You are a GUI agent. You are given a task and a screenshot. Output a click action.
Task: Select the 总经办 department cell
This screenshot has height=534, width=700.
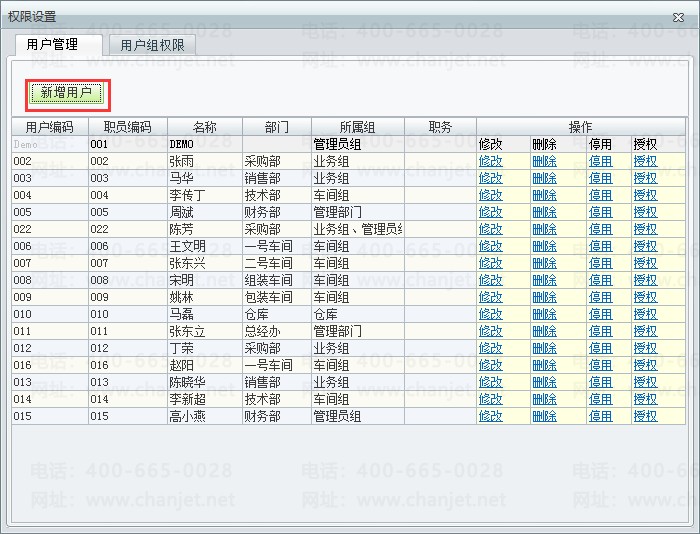pos(277,331)
